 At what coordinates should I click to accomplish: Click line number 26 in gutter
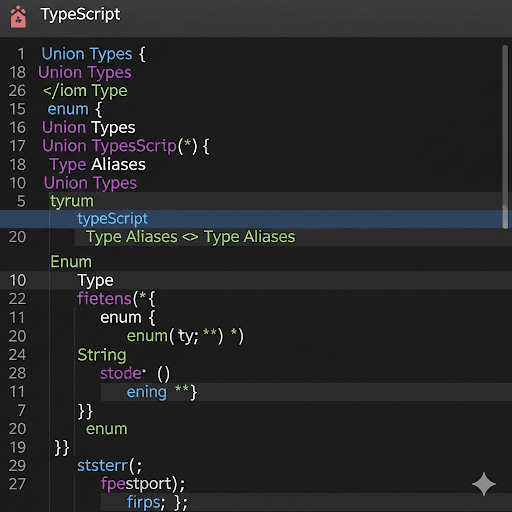(17, 91)
